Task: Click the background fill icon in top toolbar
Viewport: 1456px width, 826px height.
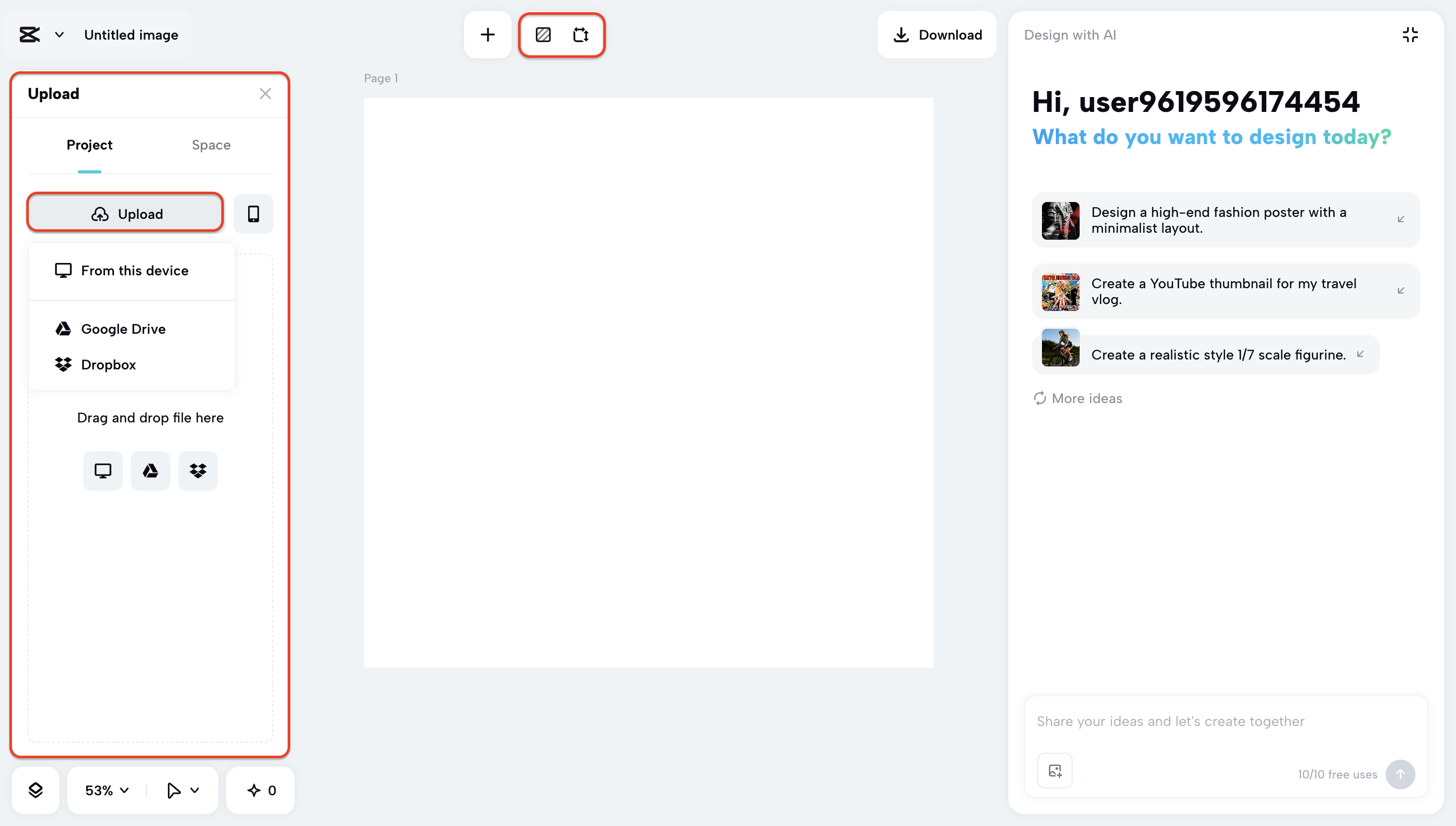Action: [x=543, y=35]
